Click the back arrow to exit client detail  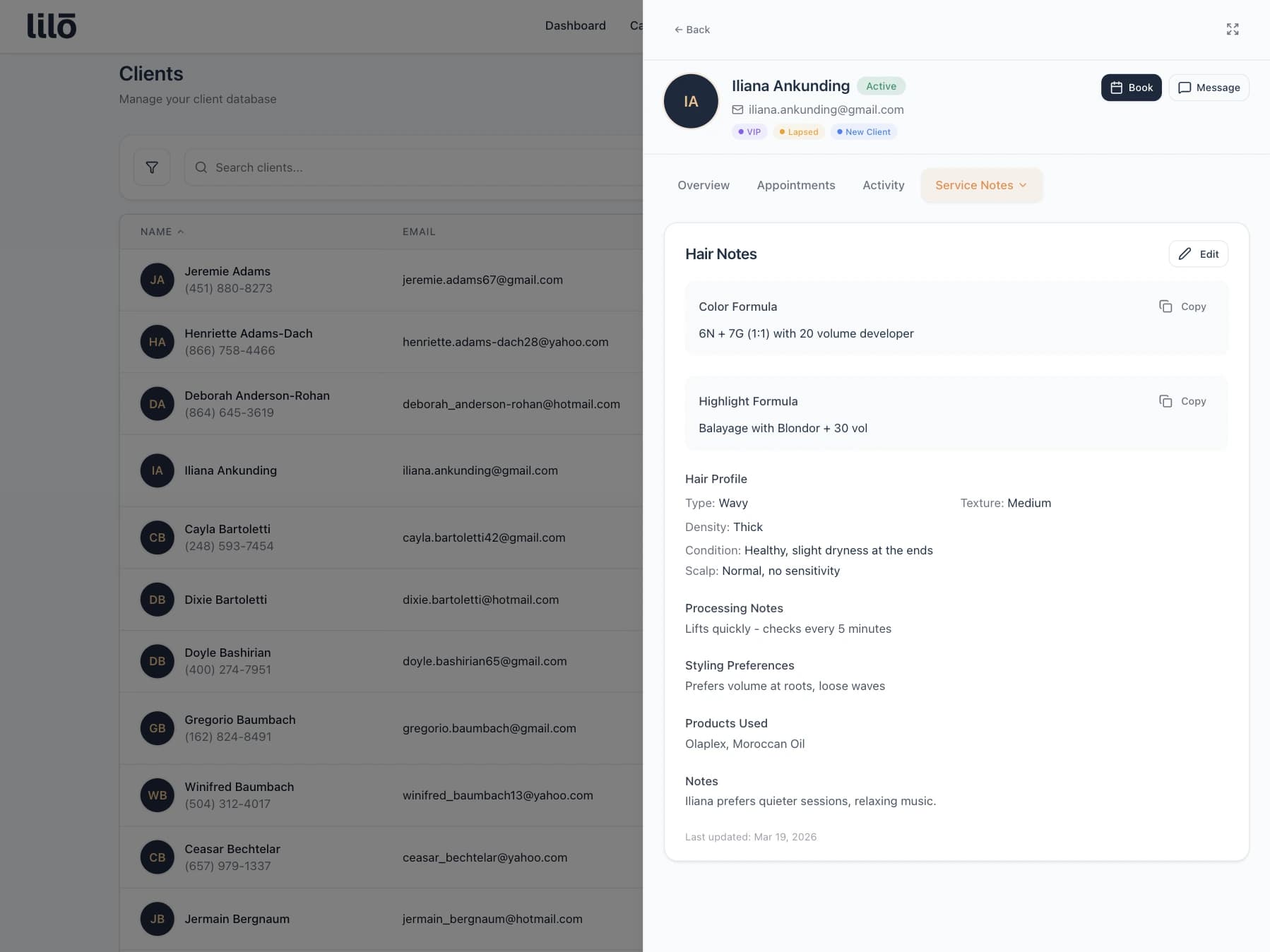coord(679,29)
